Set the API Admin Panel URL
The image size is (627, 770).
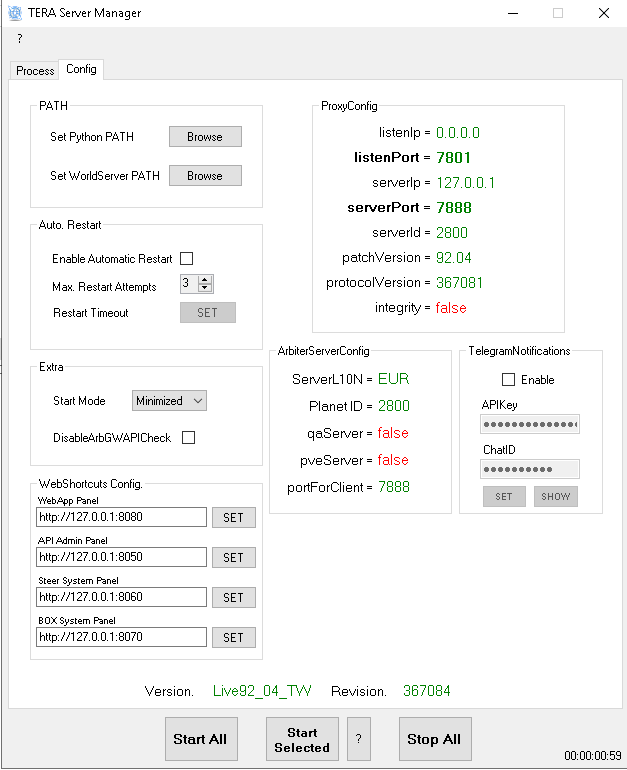[x=234, y=557]
